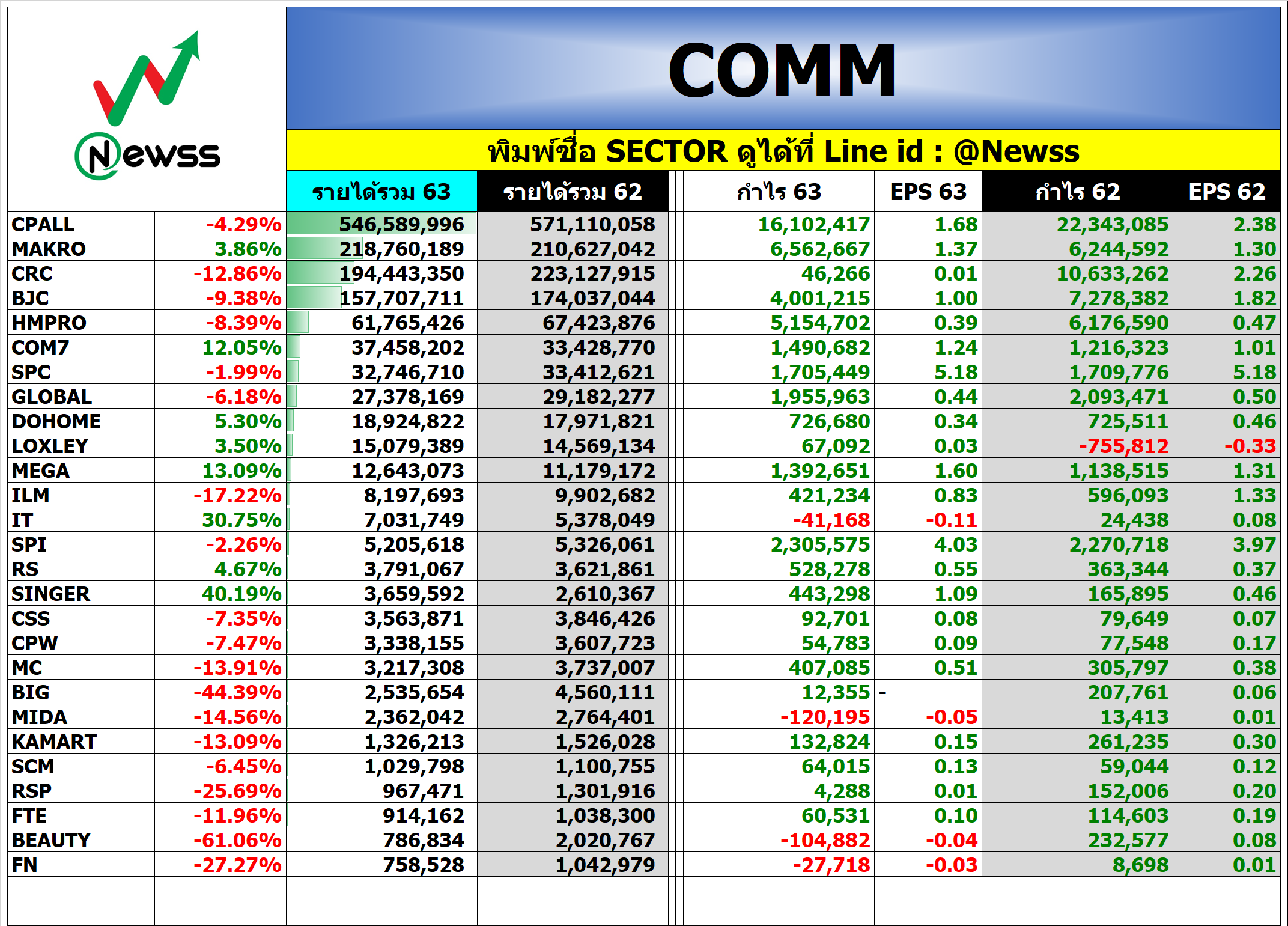Click the 223,127,915 revenue 62 cell

coord(573,273)
